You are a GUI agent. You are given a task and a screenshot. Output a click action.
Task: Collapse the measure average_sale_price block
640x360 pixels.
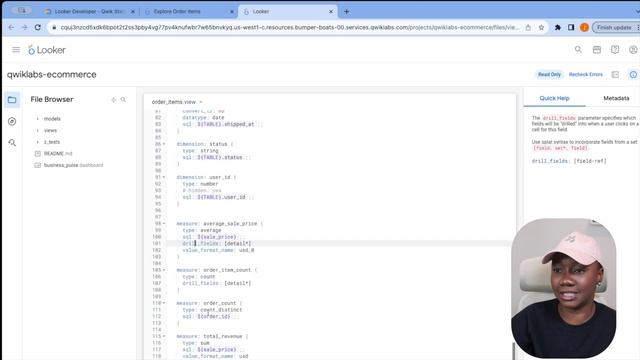[x=164, y=224]
